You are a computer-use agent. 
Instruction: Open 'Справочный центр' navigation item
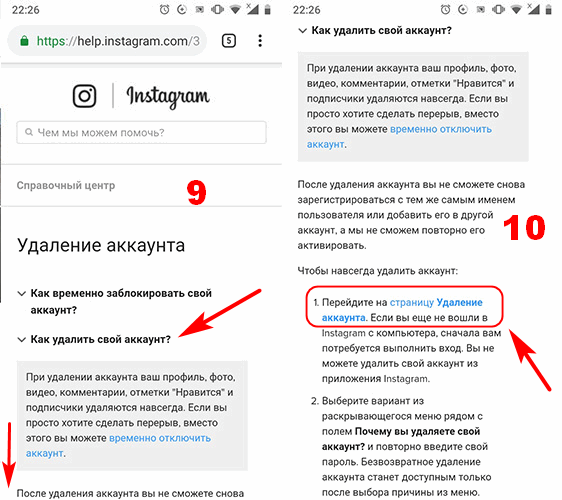pyautogui.click(x=66, y=186)
